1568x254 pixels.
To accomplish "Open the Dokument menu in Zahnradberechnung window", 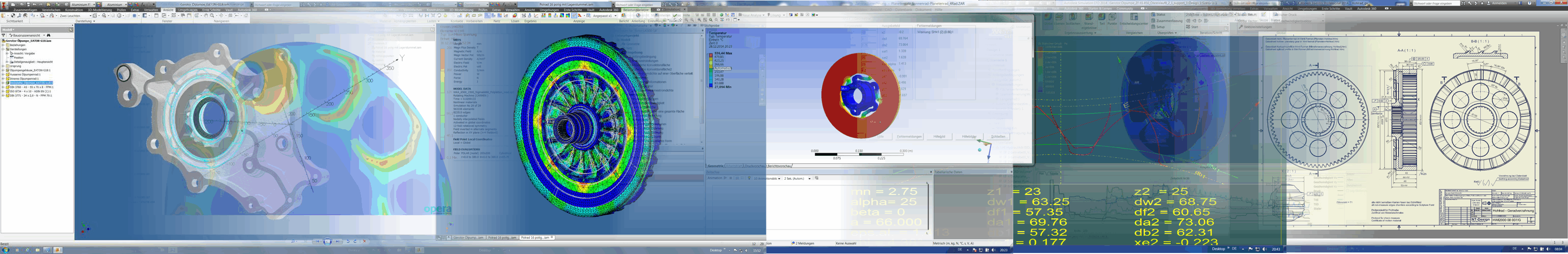I will pyautogui.click(x=923, y=10).
